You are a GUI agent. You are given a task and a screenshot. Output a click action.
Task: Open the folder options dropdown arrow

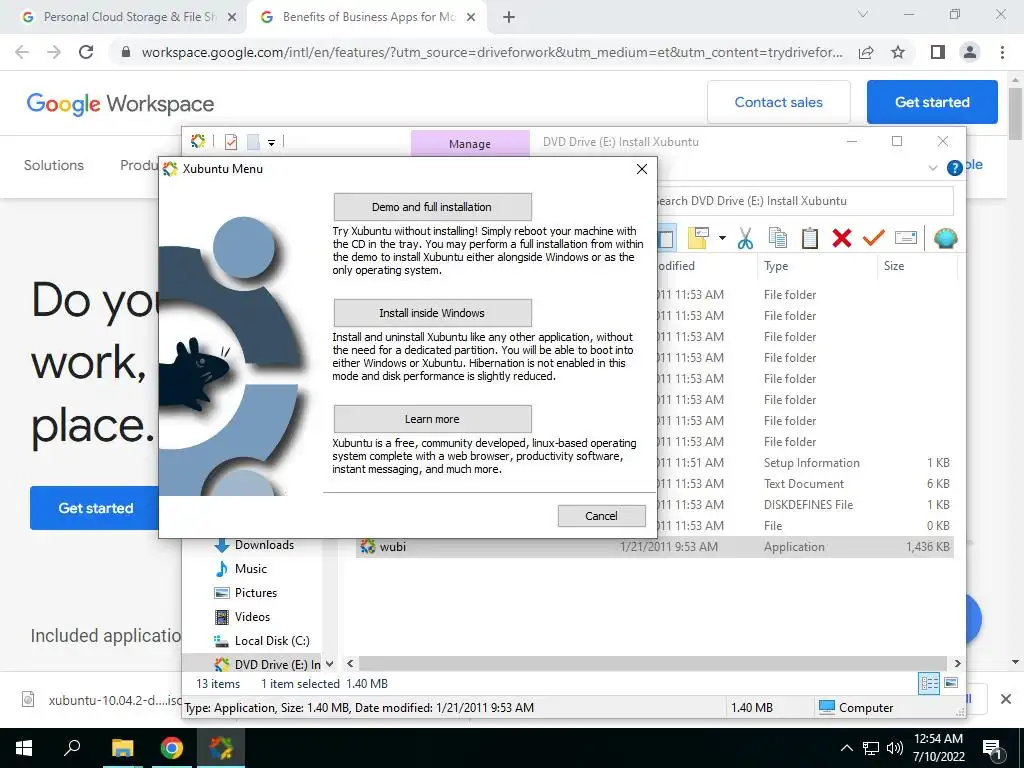coord(722,238)
